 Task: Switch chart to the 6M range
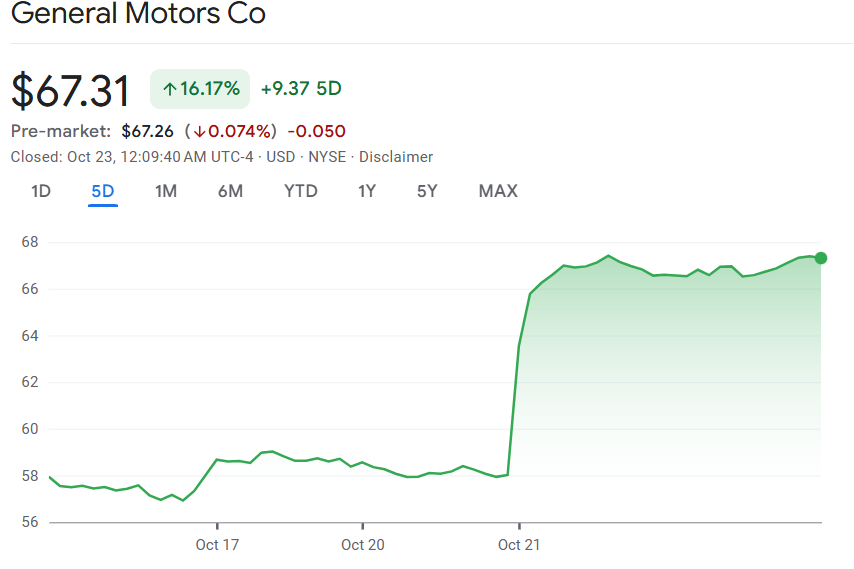230,191
